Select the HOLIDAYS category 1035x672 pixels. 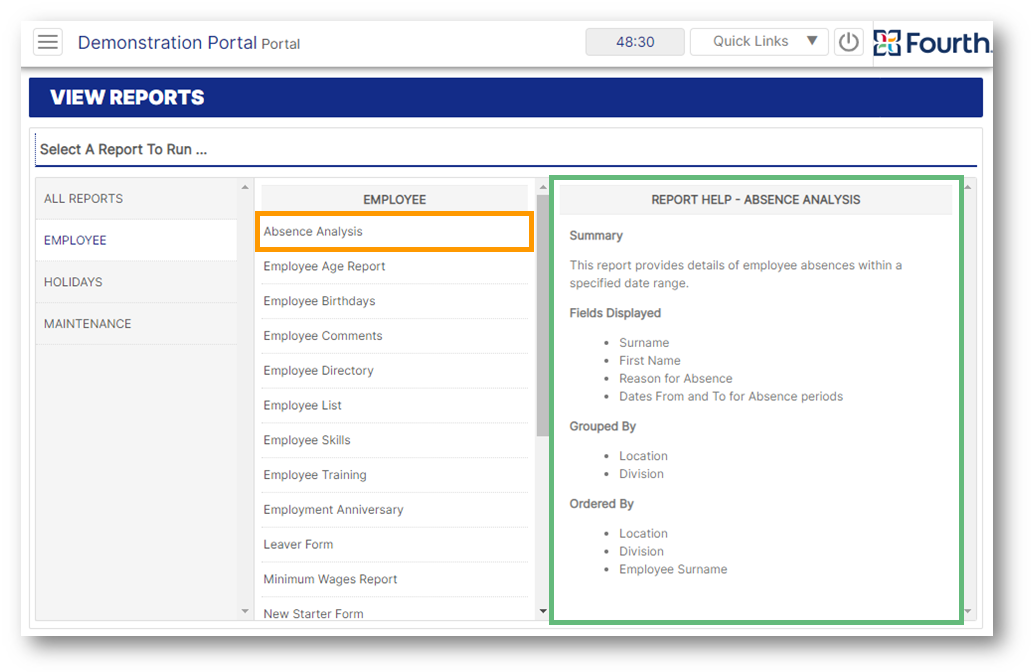click(x=137, y=282)
